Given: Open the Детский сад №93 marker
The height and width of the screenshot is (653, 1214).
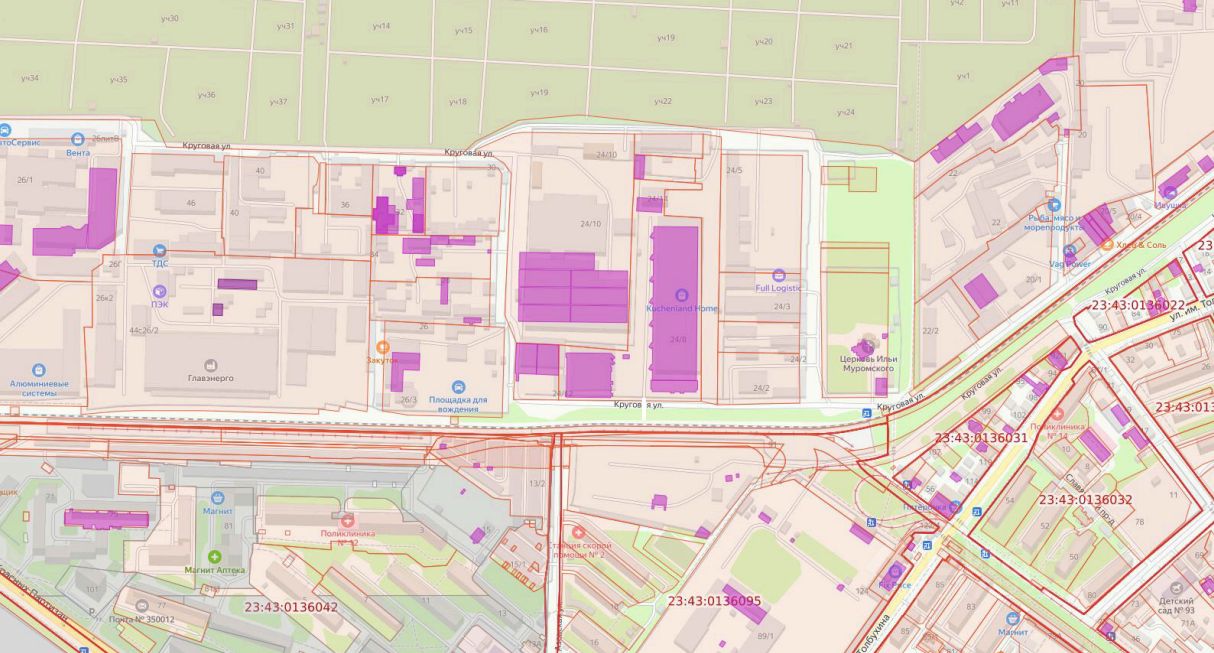Looking at the screenshot, I should point(1176,588).
